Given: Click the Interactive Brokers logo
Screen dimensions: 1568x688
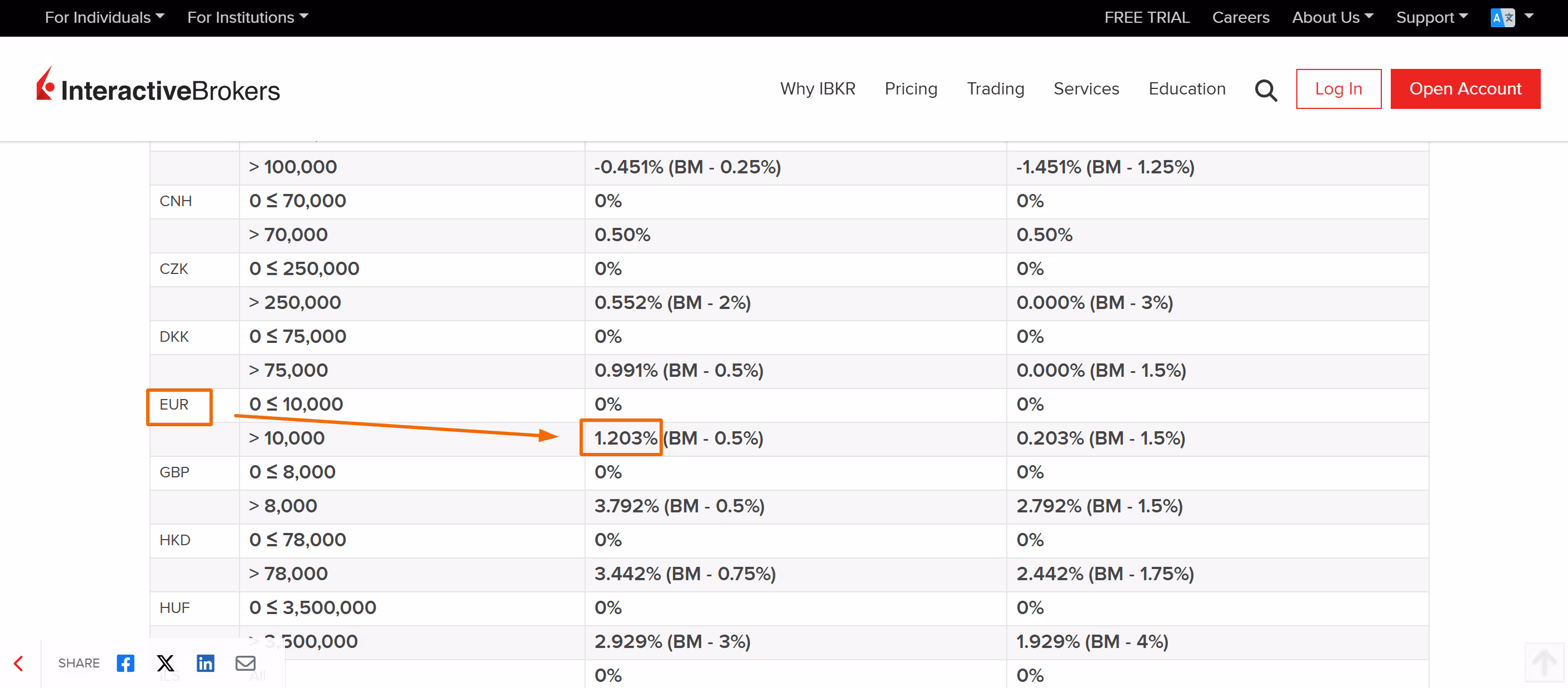Looking at the screenshot, I should (x=158, y=87).
